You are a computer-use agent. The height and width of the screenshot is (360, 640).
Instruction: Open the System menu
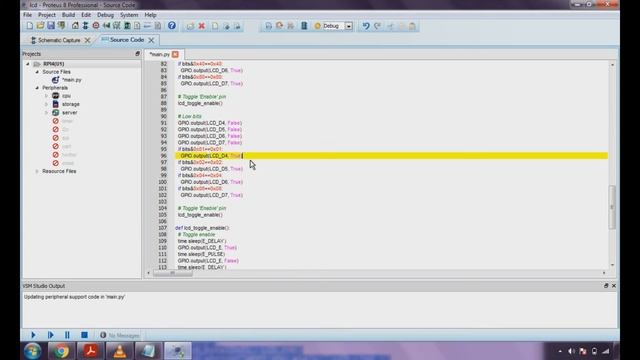129,15
